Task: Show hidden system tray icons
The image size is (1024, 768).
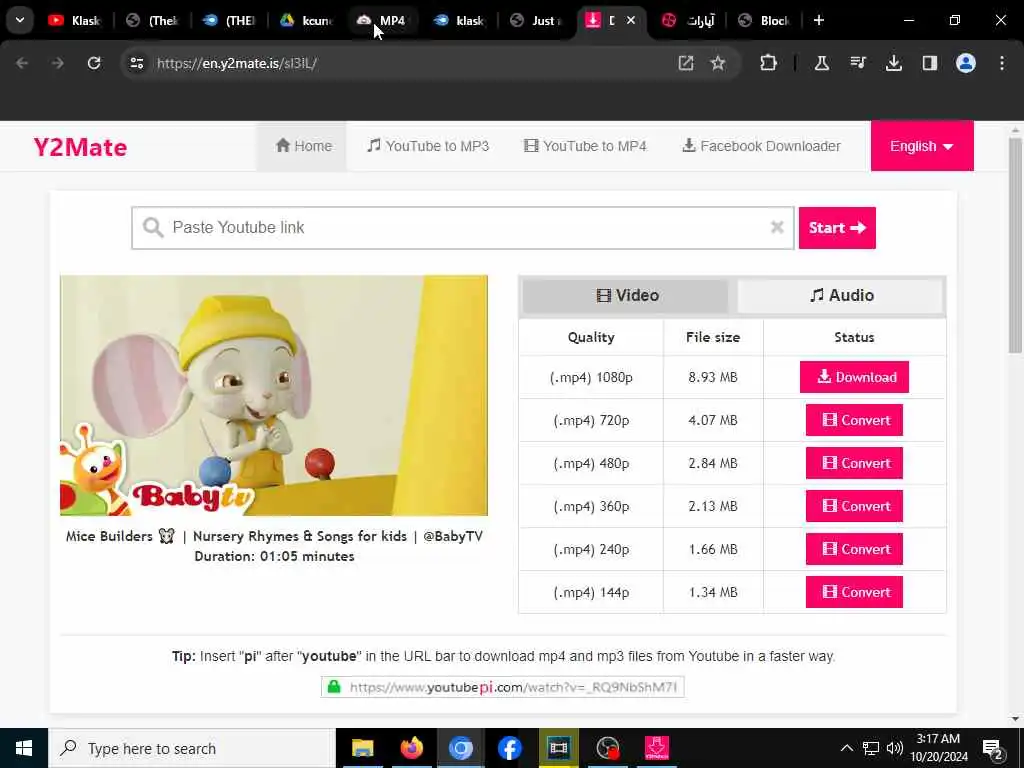Action: (x=846, y=748)
